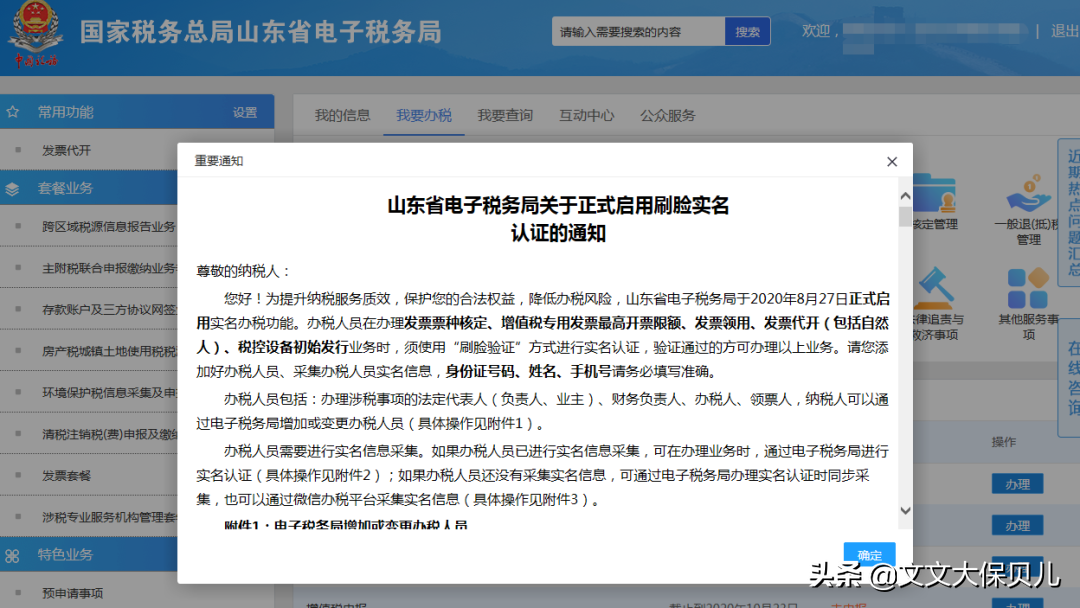Click the notice scrollbar down arrow
The image size is (1080, 608).
[905, 510]
